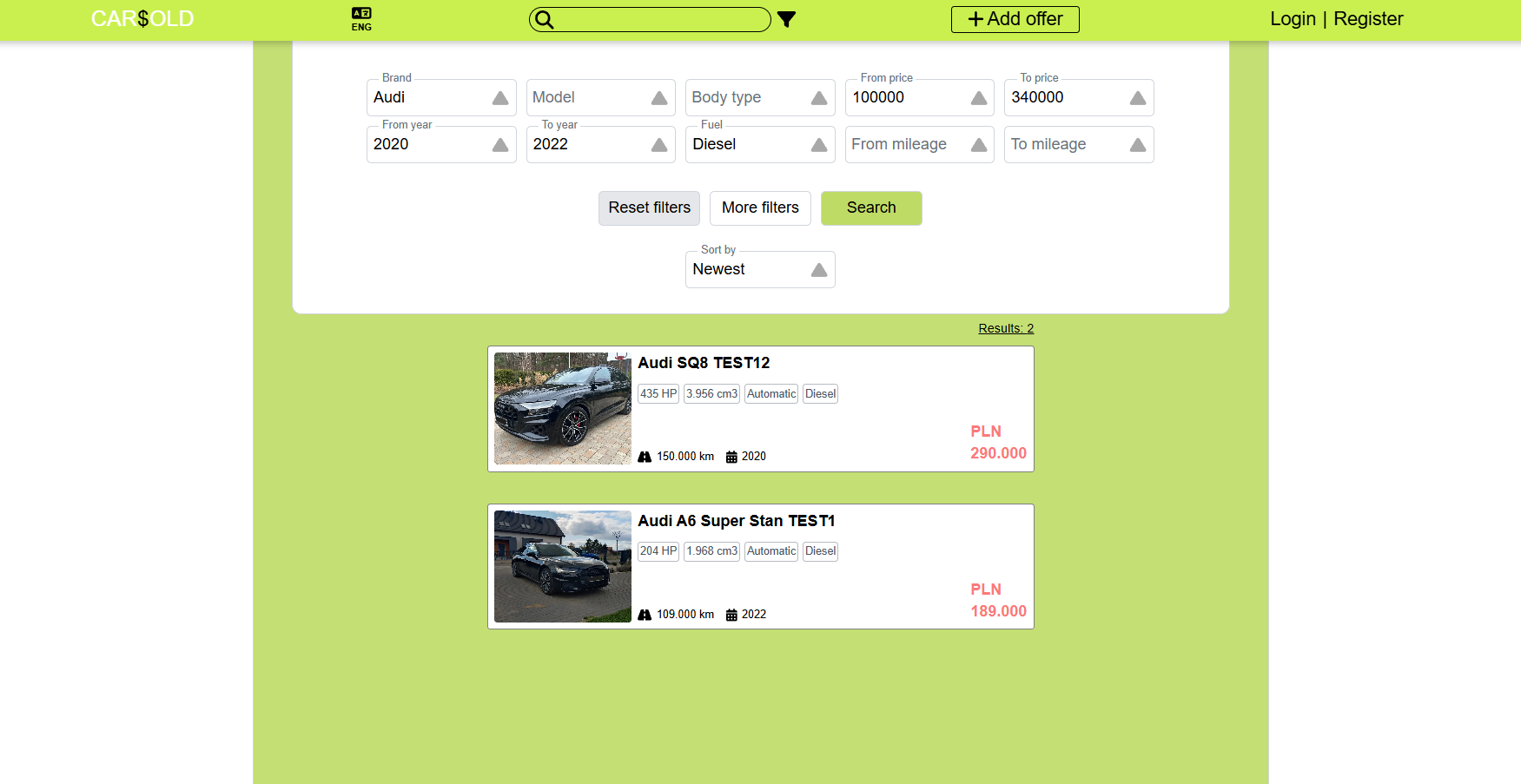This screenshot has width=1521, height=784.
Task: Click the 1.968 cm3 tag
Action: point(711,551)
